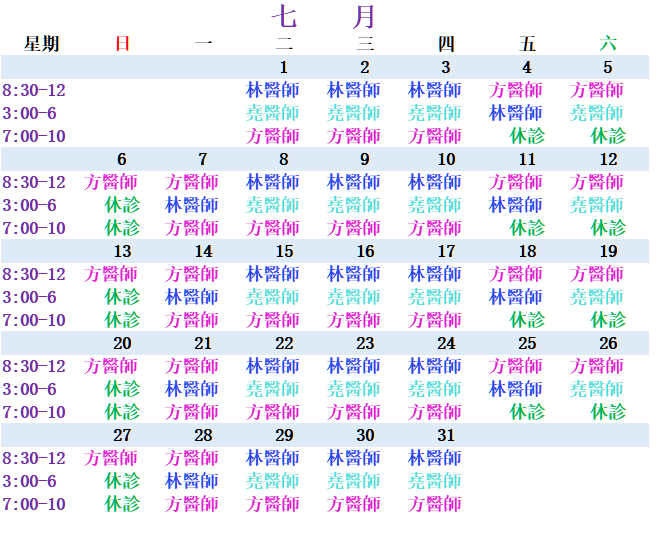Click the green 六 weekday header

(x=608, y=44)
